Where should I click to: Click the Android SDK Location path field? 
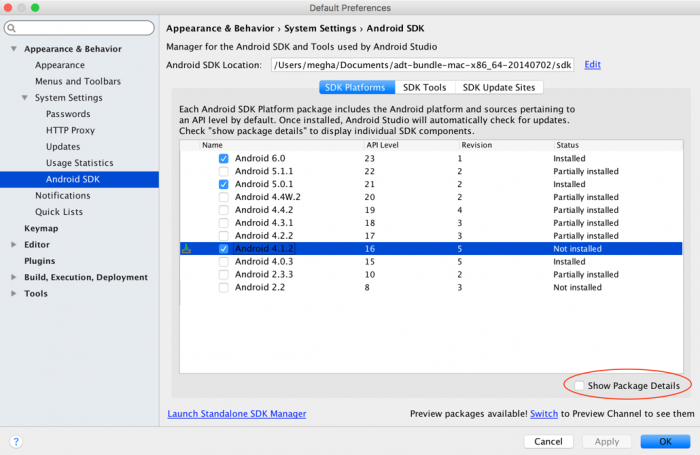pyautogui.click(x=422, y=65)
